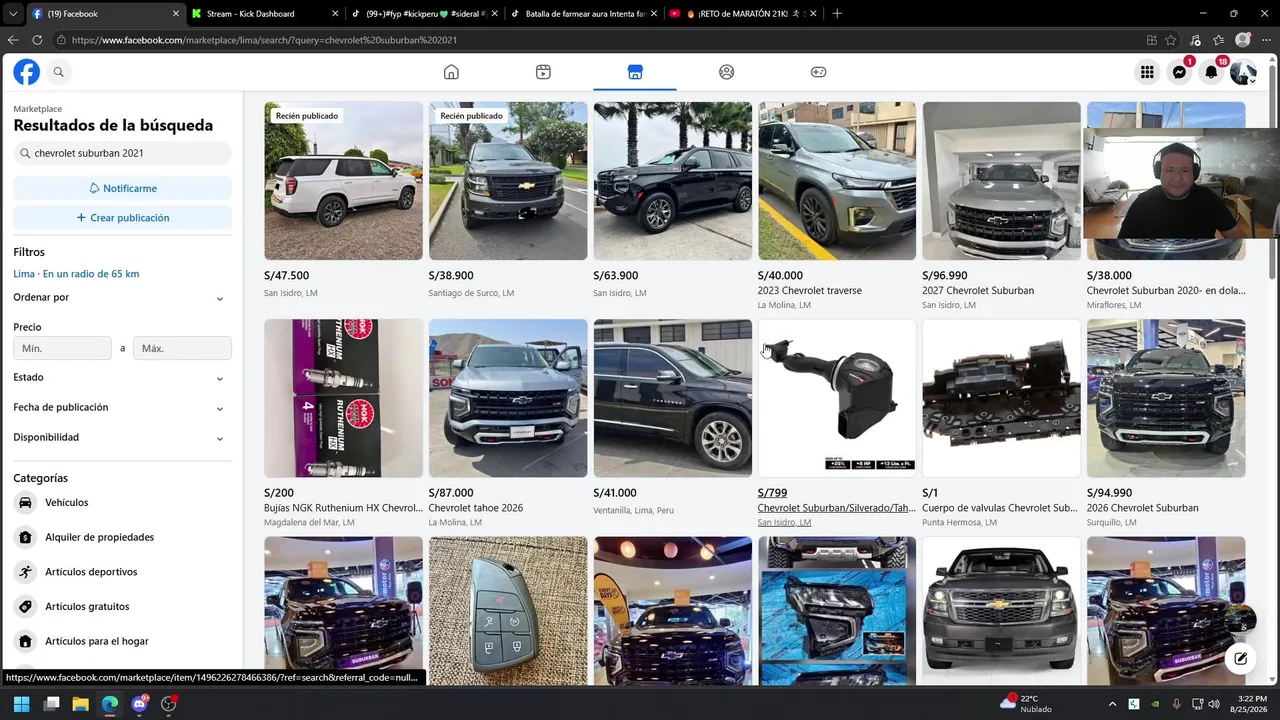Open a new browser tab
The height and width of the screenshot is (720, 1280).
click(837, 14)
